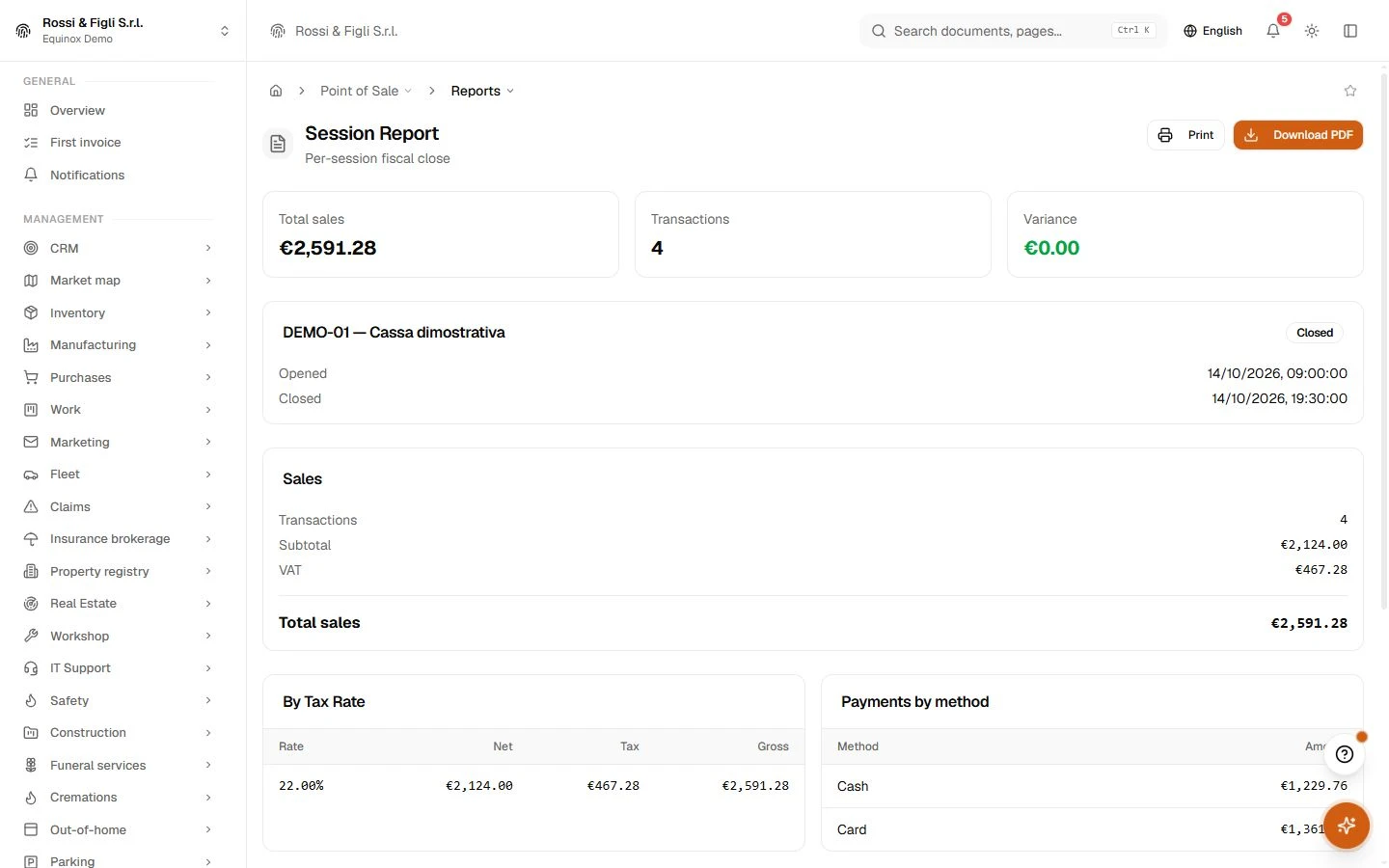Click the Market map icon
1389x868 pixels.
(31, 281)
